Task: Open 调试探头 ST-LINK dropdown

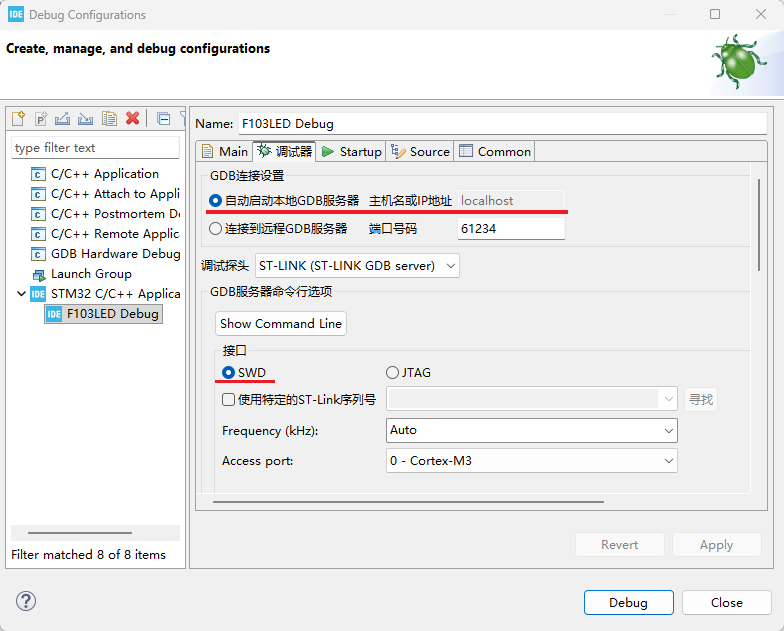Action: pos(357,266)
